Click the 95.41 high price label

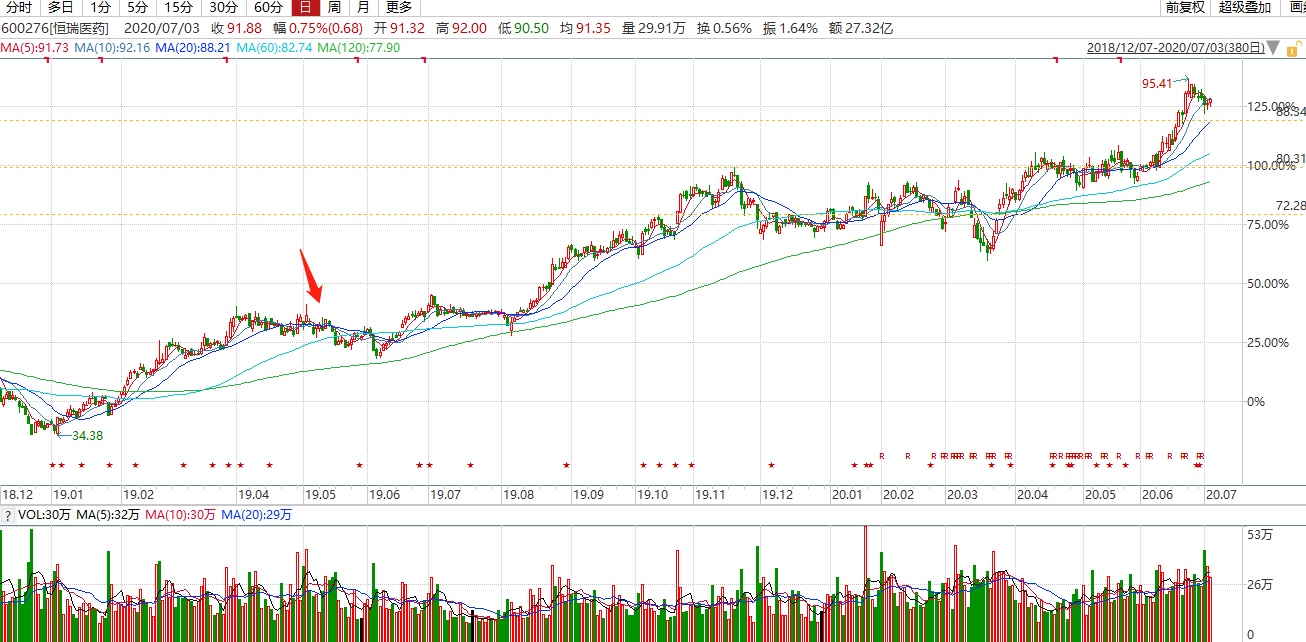[1156, 84]
